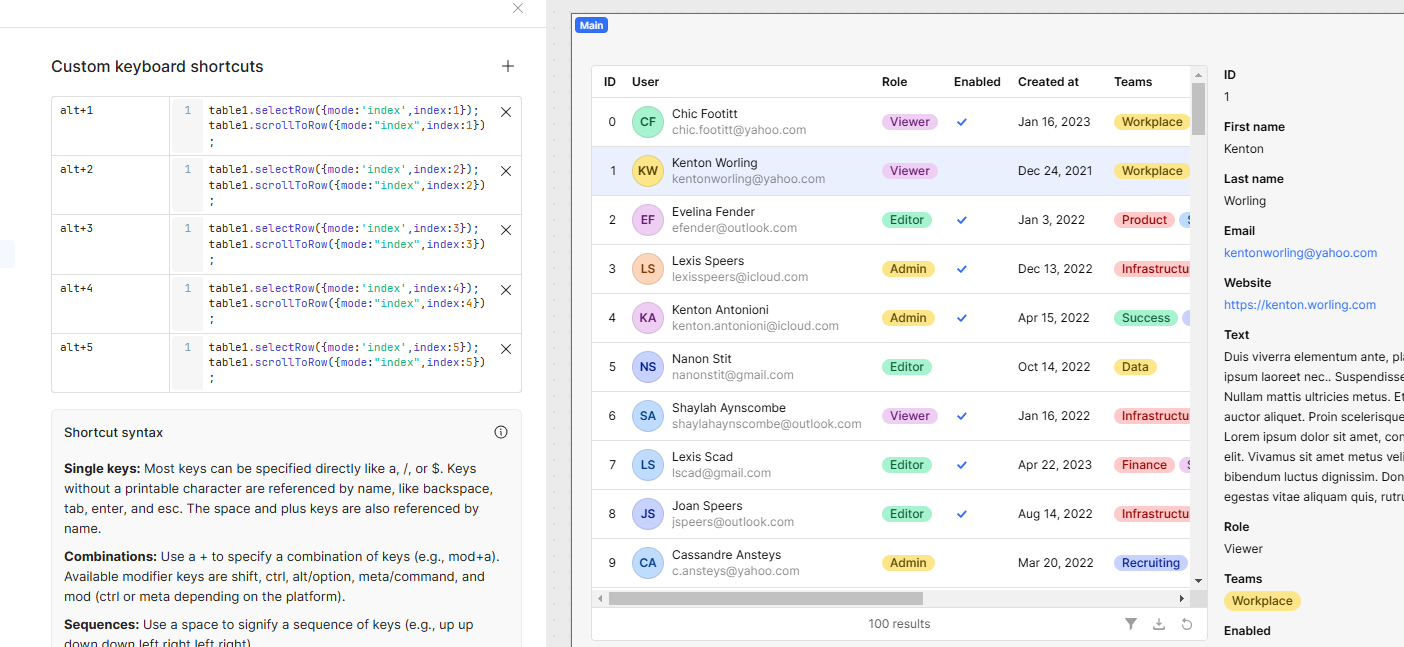
Task: Select row with lscad@gmail.com
Action: coord(892,465)
